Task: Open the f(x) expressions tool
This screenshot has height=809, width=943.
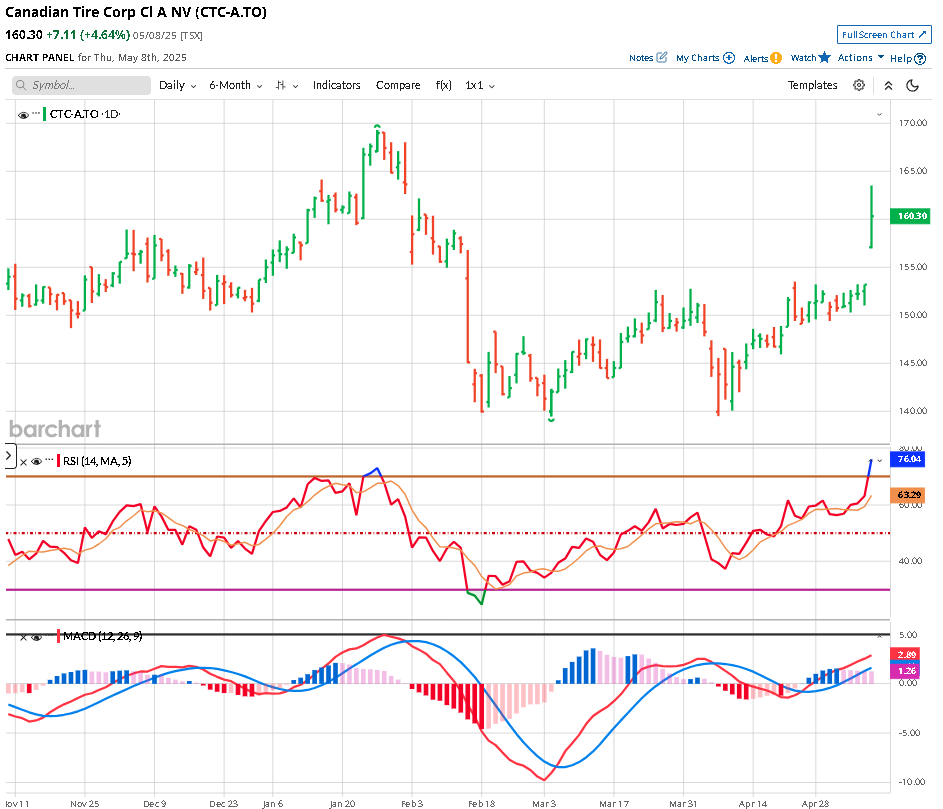Action: pos(442,86)
